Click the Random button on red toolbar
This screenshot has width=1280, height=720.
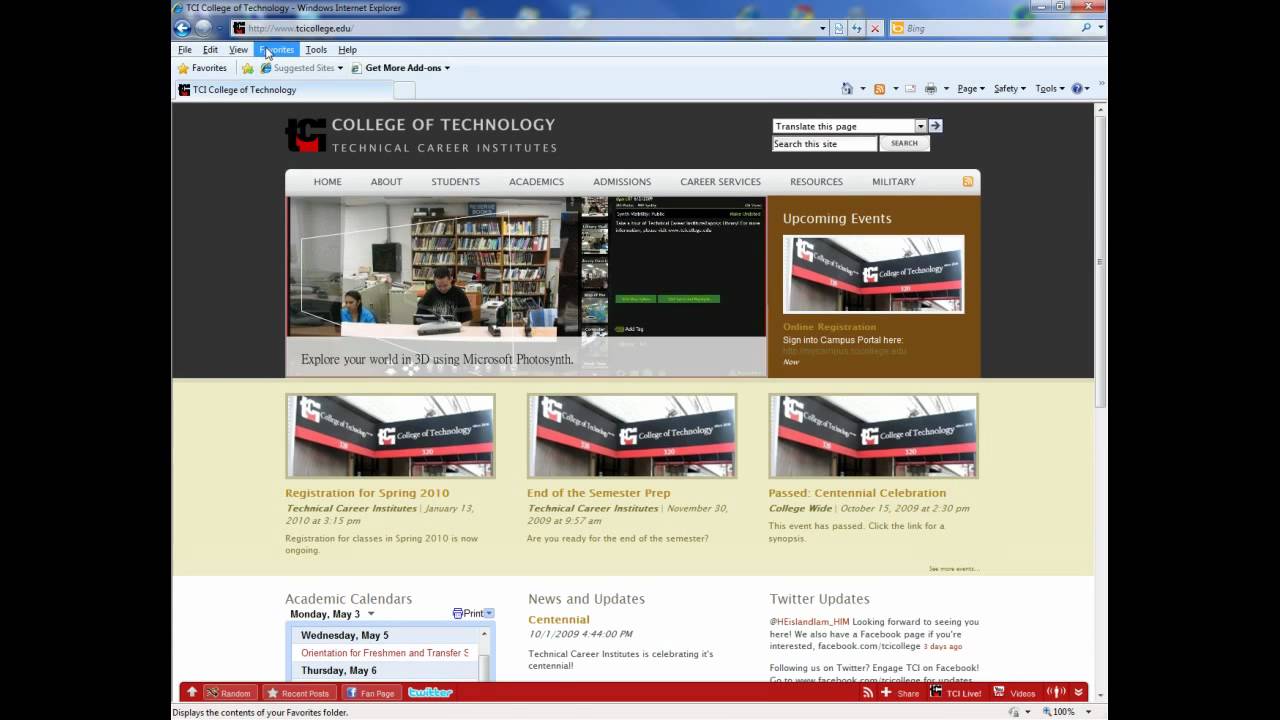point(228,692)
